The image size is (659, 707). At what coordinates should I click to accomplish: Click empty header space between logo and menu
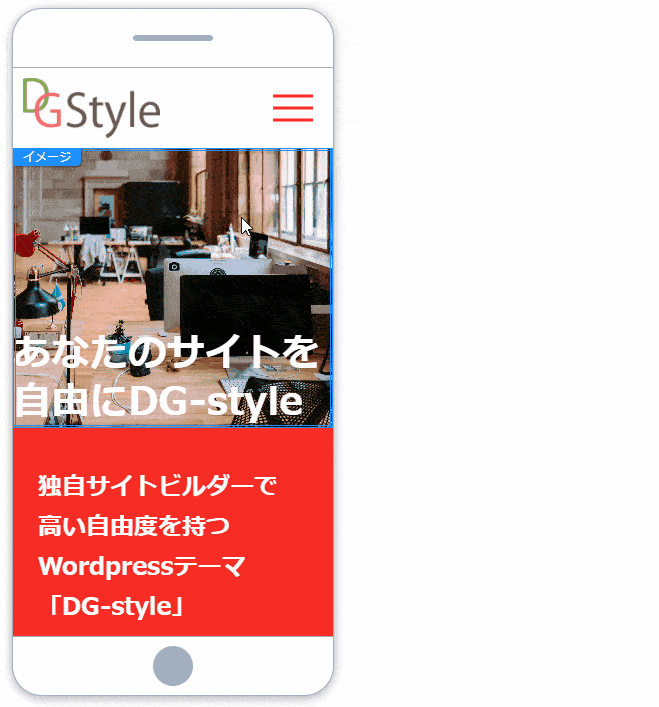pyautogui.click(x=215, y=107)
